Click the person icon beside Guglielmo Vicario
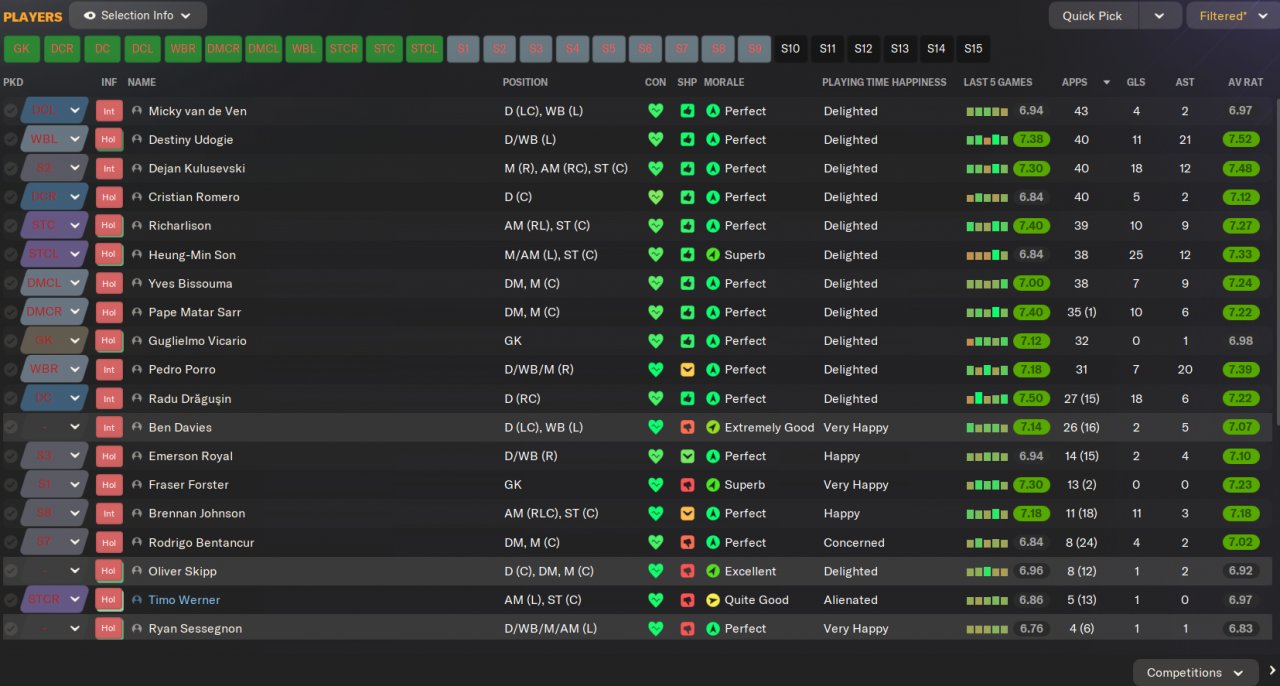This screenshot has width=1280, height=686. click(x=137, y=341)
